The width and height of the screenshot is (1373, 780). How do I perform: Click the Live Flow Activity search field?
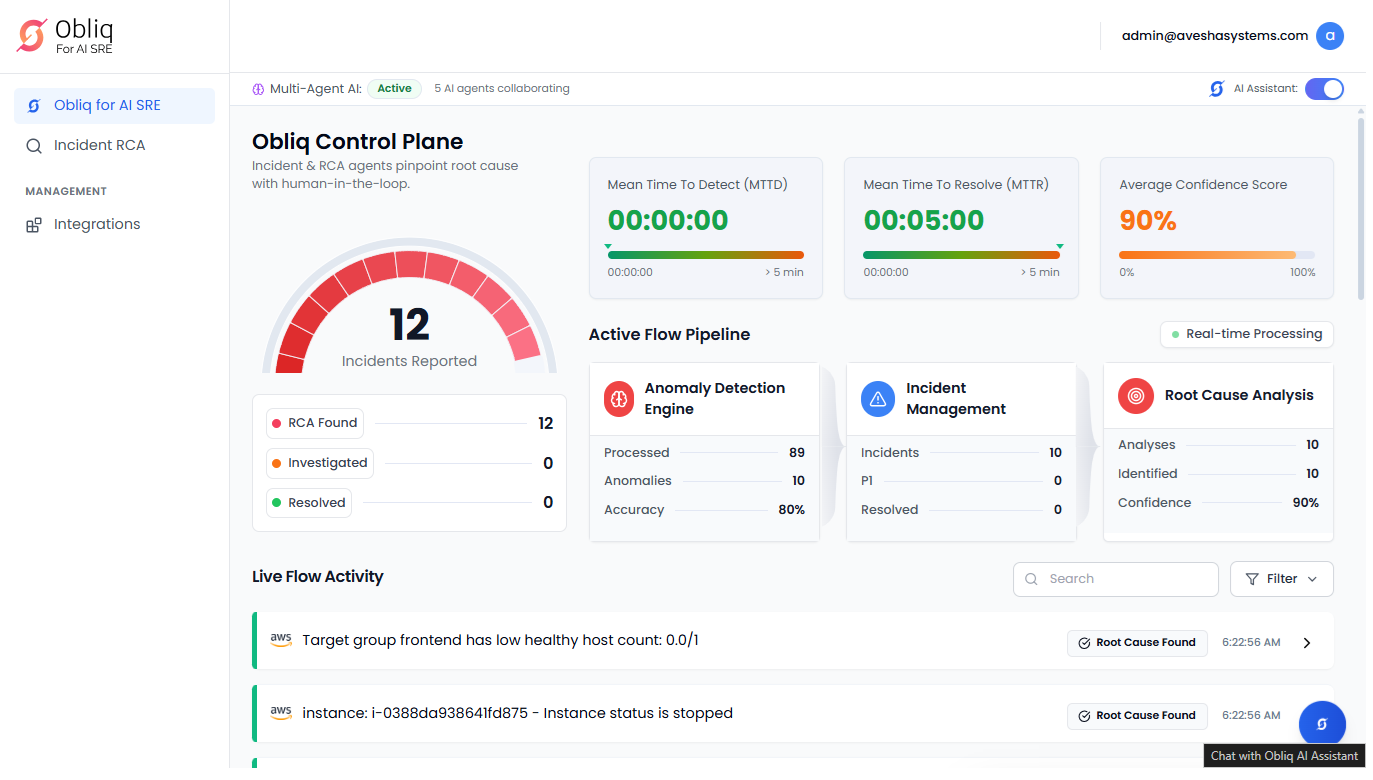coord(1115,579)
